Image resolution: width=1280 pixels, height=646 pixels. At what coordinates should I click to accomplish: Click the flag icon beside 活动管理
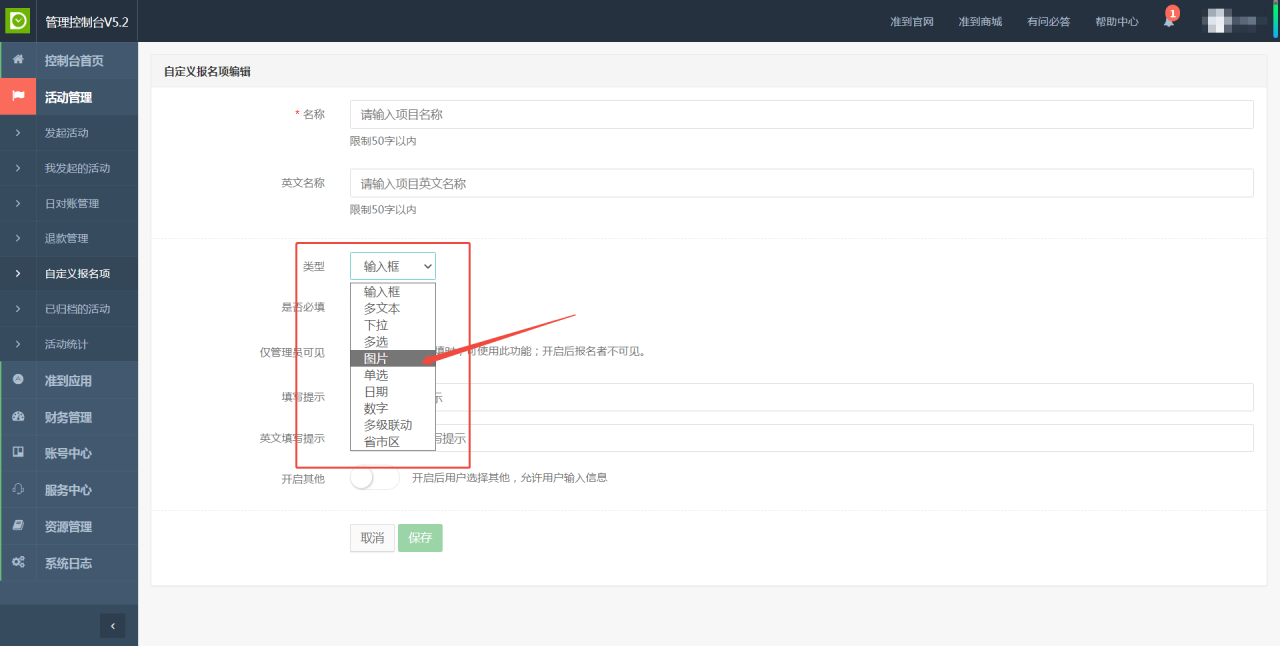click(x=18, y=97)
